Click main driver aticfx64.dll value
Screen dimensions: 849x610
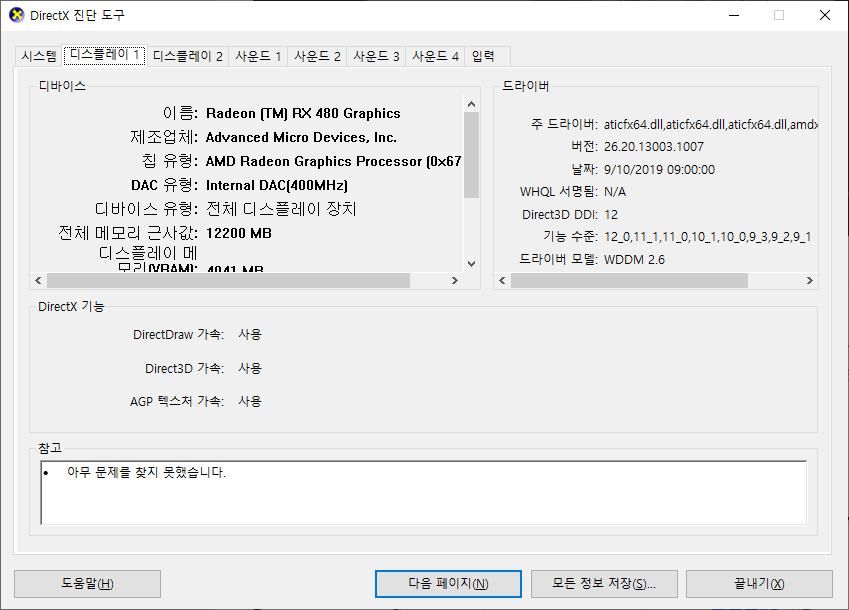tap(710, 124)
